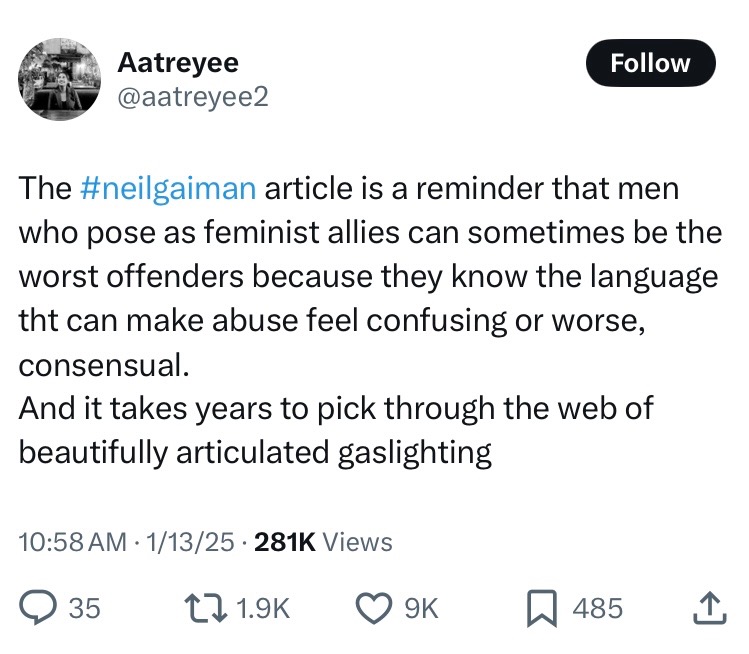The width and height of the screenshot is (749, 654).
Task: Click the 9K likes count
Action: pos(422,607)
